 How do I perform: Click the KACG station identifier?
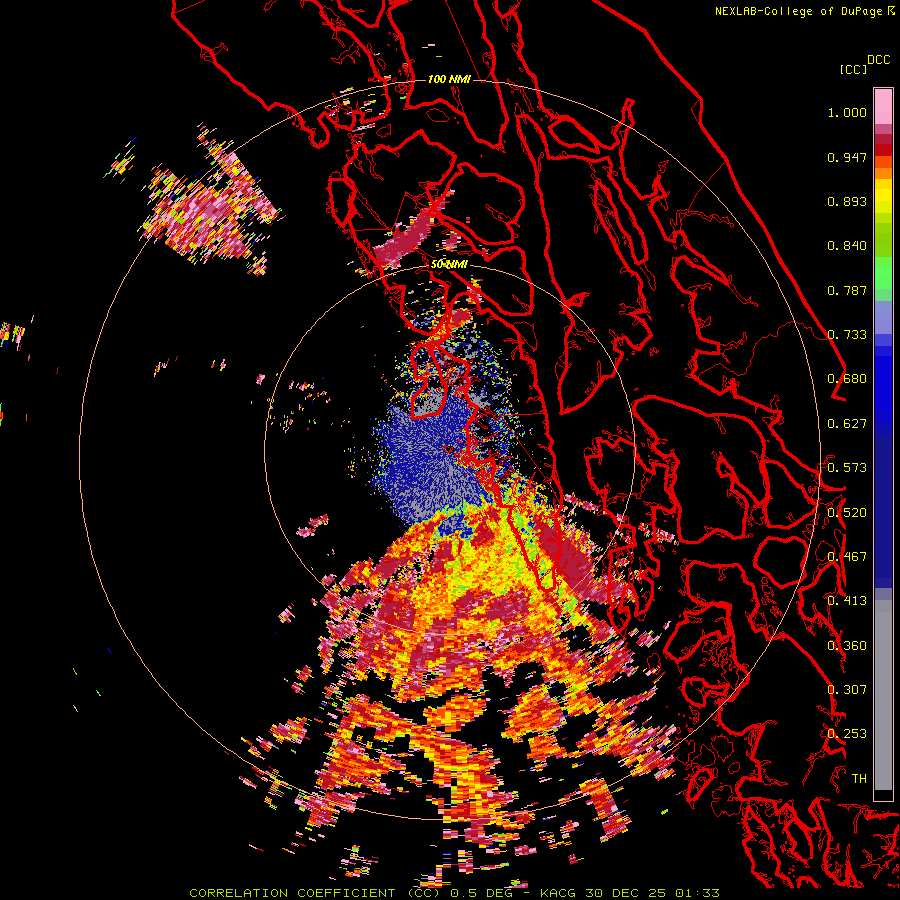[x=560, y=893]
